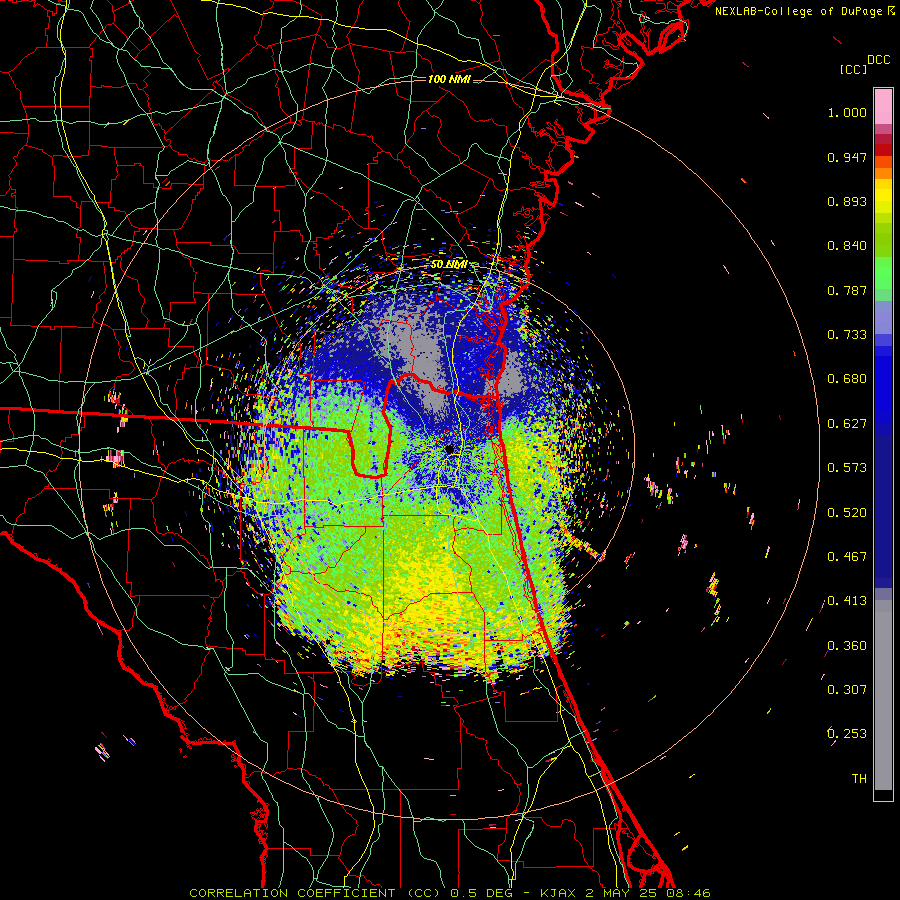Click the 100 NMI range ring label
The height and width of the screenshot is (900, 900).
449,79
